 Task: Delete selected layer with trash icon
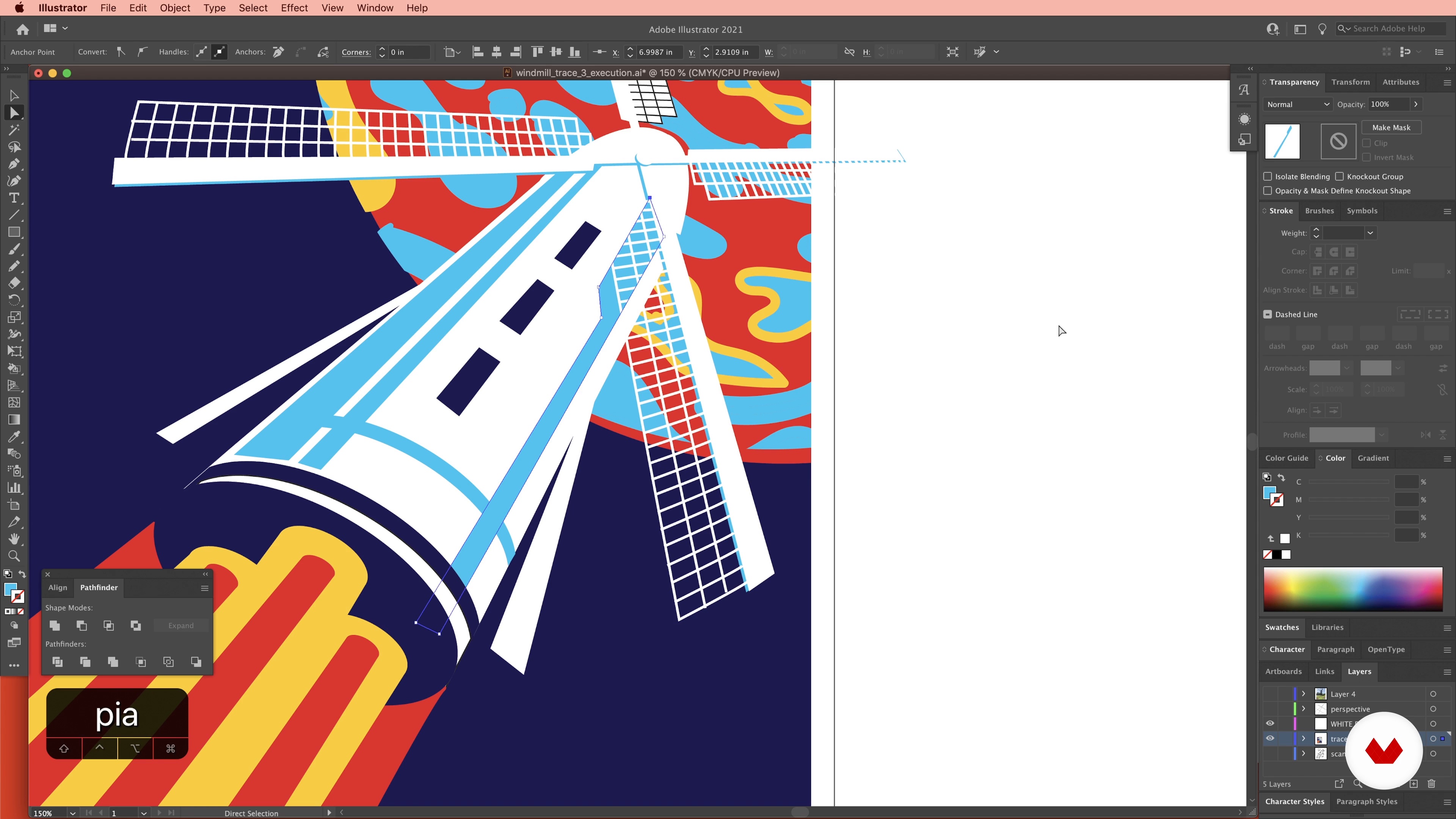[x=1431, y=783]
